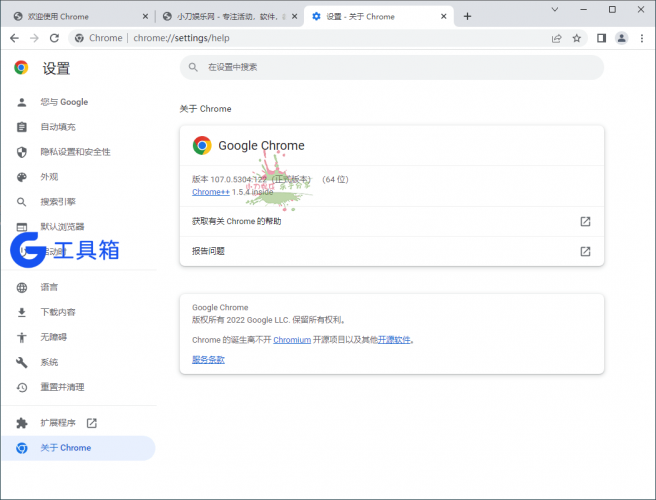This screenshot has width=656, height=500.
Task: Click the wrench icon beside 系统
Action: [x=22, y=362]
